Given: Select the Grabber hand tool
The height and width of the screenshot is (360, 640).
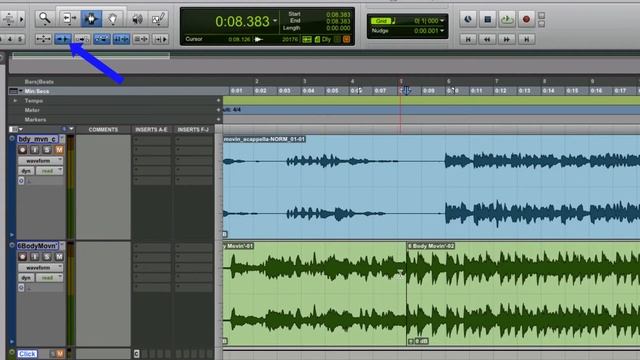Looking at the screenshot, I should click(113, 18).
